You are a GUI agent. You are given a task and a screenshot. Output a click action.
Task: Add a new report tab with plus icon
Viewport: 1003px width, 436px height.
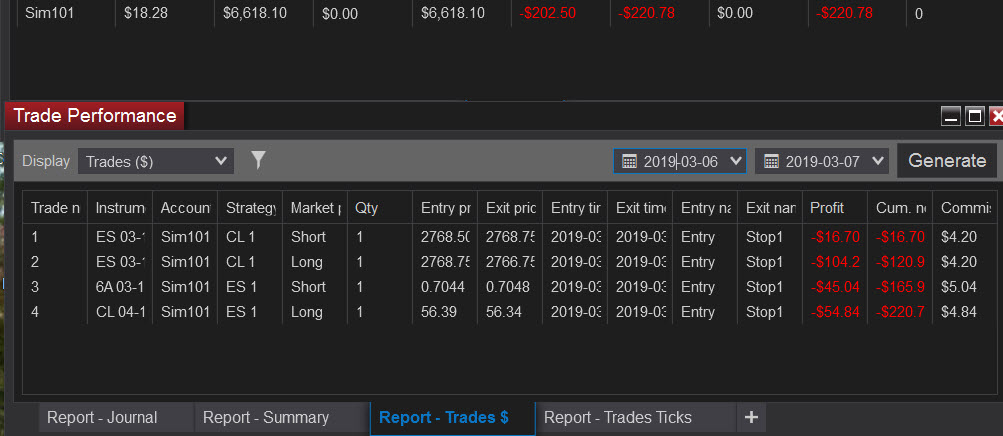(752, 417)
